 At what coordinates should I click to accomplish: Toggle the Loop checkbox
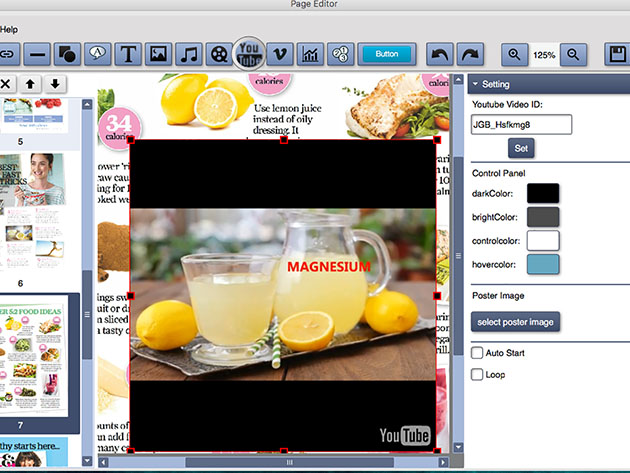pos(477,375)
